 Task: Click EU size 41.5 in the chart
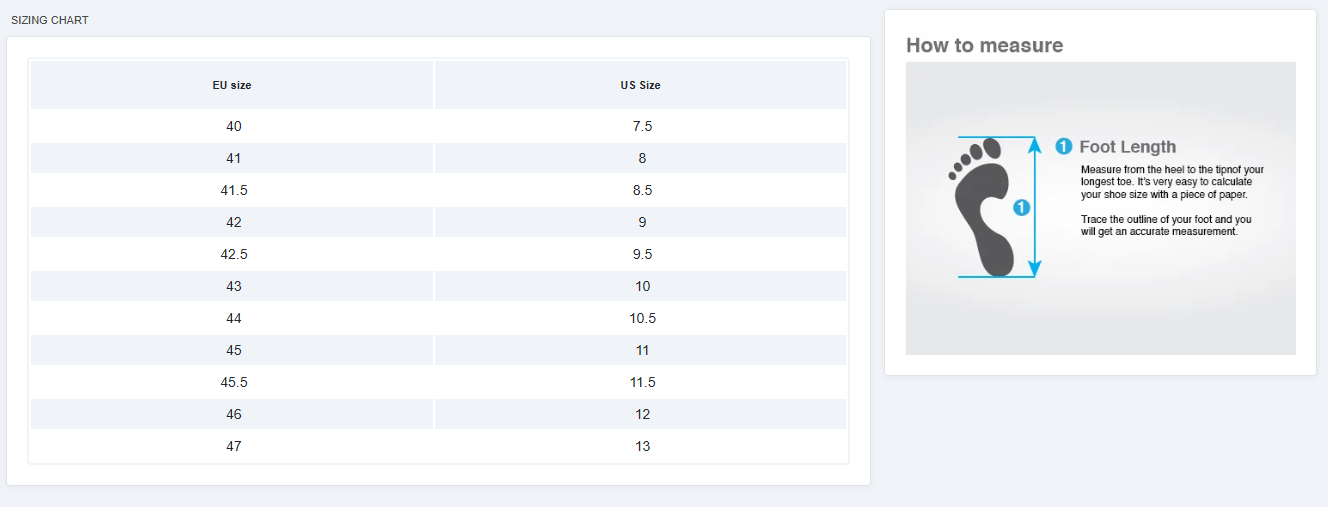[x=234, y=190]
